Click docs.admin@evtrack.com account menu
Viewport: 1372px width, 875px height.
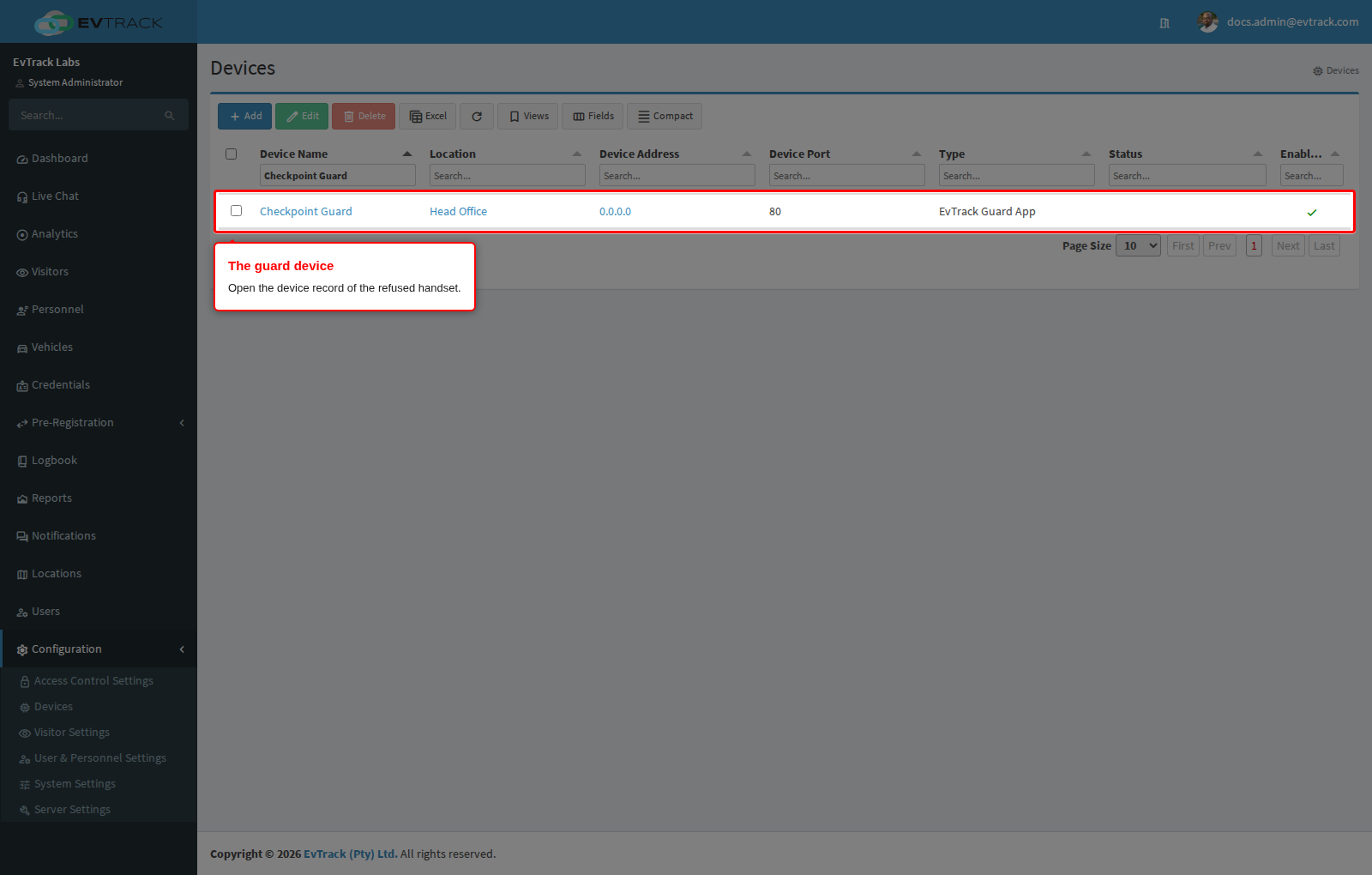click(x=1292, y=22)
